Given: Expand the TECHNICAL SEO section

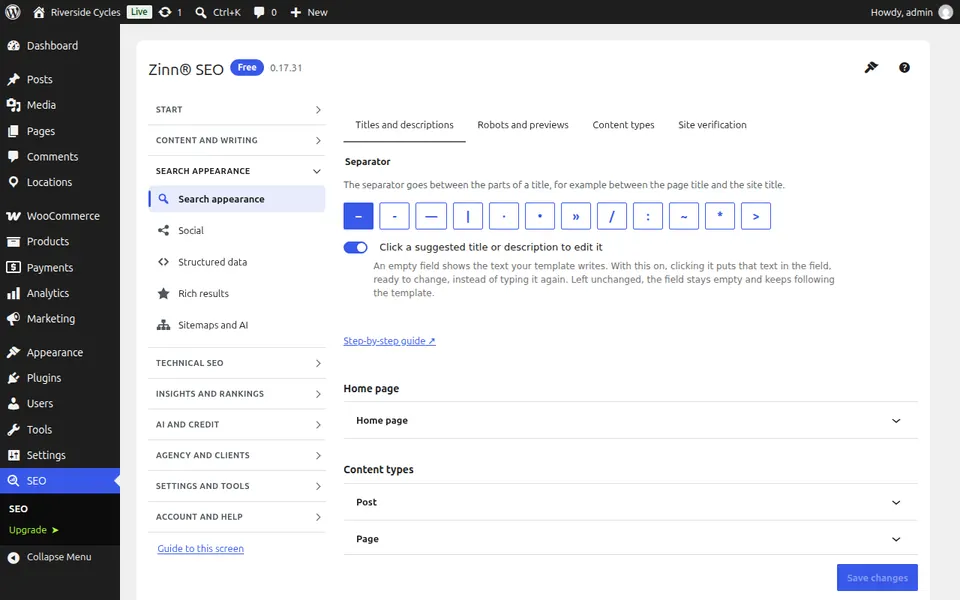Looking at the screenshot, I should pyautogui.click(x=237, y=363).
